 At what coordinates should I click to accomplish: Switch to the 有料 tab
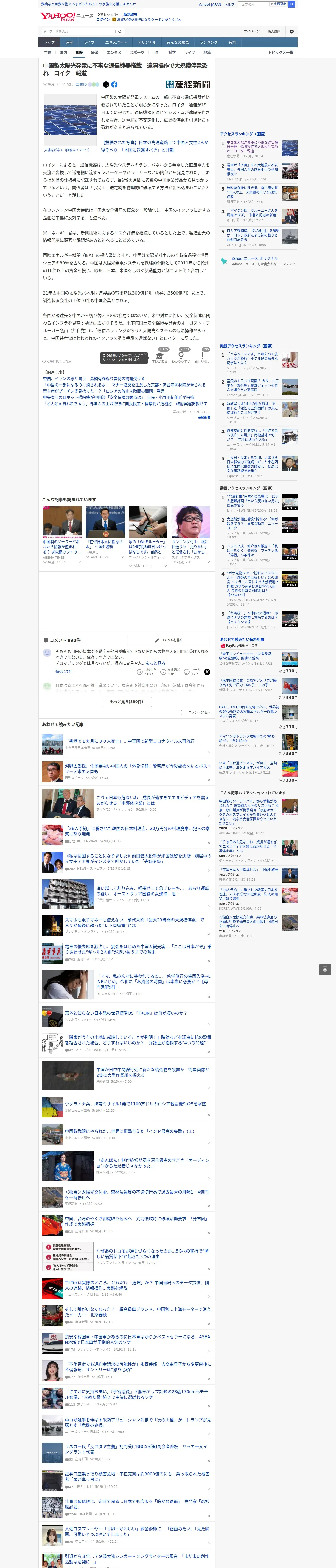point(232,43)
